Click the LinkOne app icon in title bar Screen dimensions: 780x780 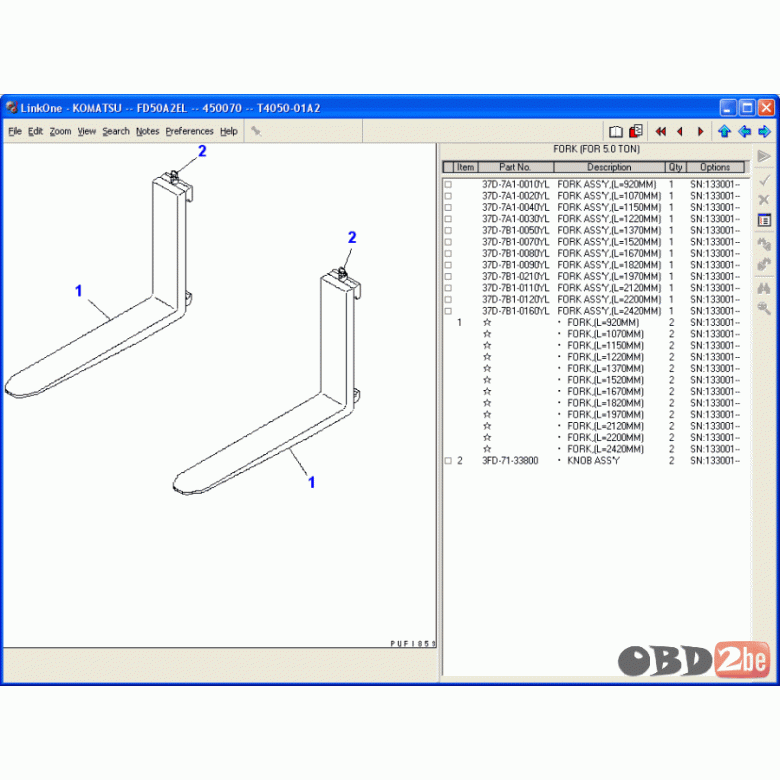click(11, 107)
